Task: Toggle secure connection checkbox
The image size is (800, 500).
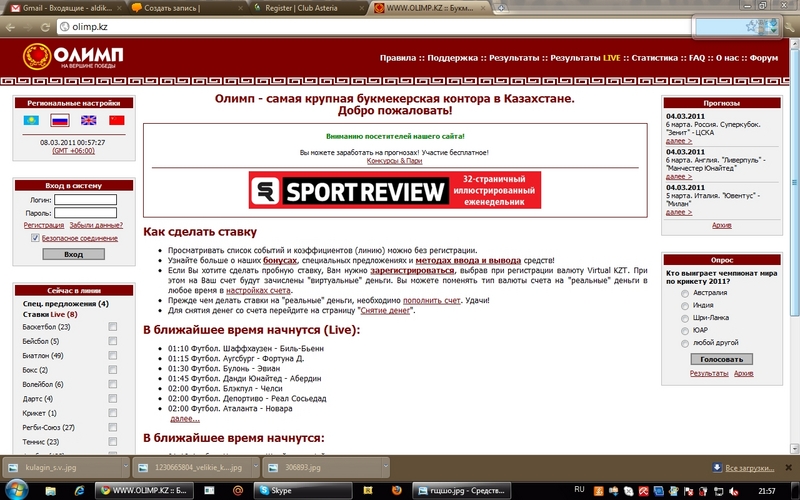Action: [x=35, y=238]
